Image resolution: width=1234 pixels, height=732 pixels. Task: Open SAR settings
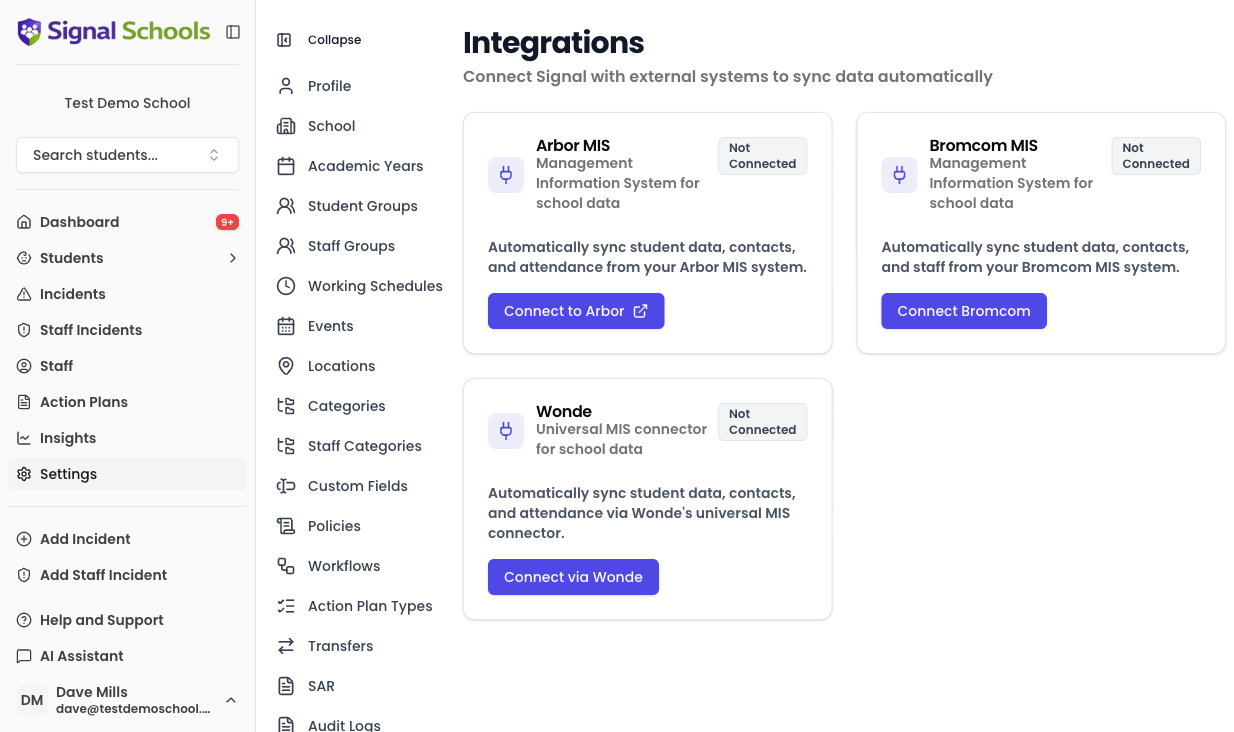(x=321, y=686)
